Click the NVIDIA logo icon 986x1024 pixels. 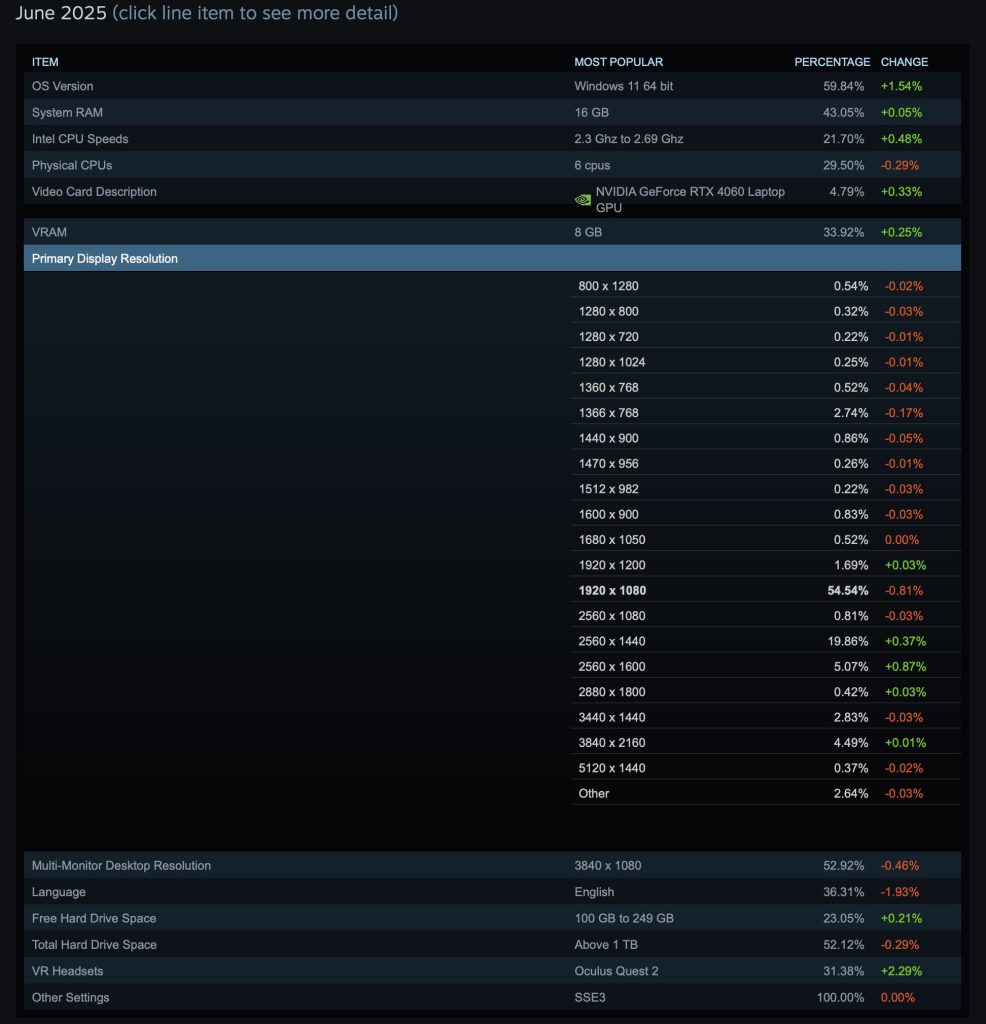(x=582, y=198)
